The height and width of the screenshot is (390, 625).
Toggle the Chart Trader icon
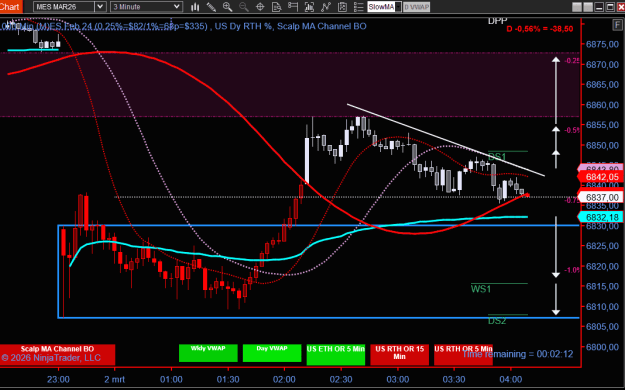pos(293,7)
